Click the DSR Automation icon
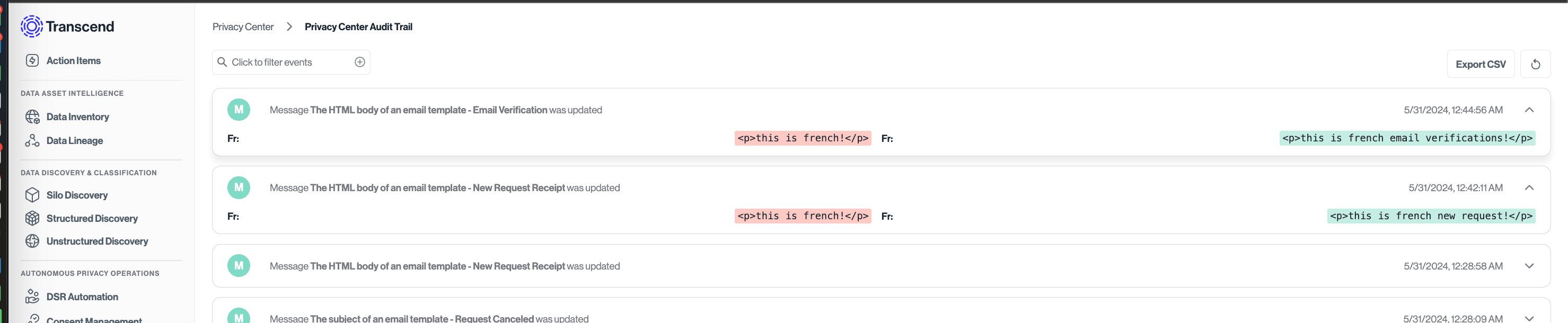1568x323 pixels. pyautogui.click(x=32, y=296)
